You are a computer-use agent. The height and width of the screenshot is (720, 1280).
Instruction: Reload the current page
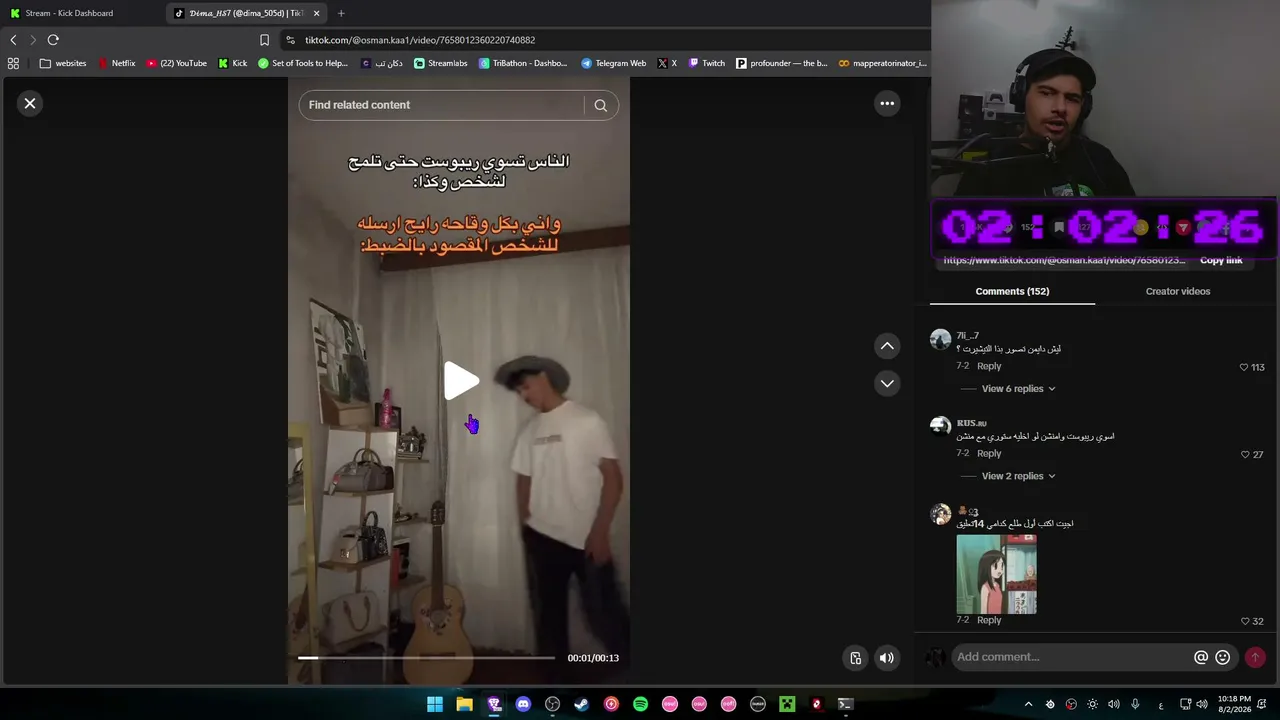(x=53, y=40)
